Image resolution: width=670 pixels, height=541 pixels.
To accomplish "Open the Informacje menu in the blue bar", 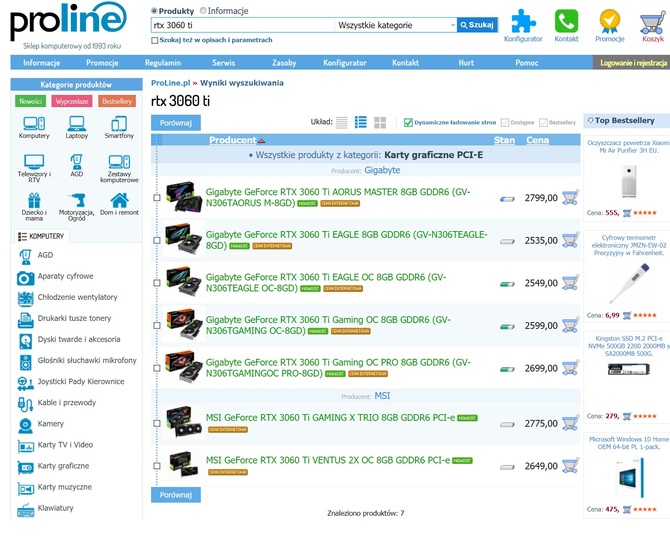I will tap(41, 63).
